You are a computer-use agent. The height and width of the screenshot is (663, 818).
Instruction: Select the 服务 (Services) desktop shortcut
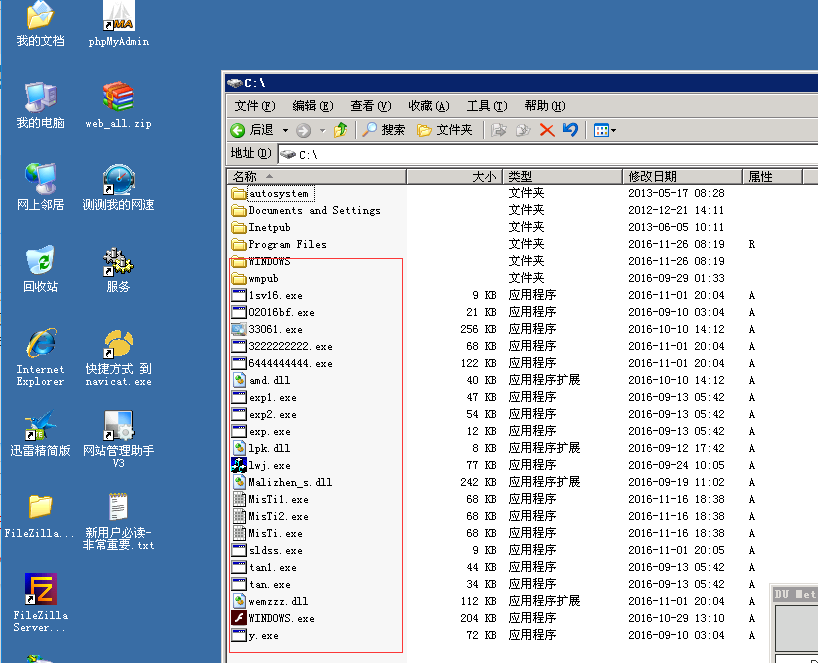point(118,263)
